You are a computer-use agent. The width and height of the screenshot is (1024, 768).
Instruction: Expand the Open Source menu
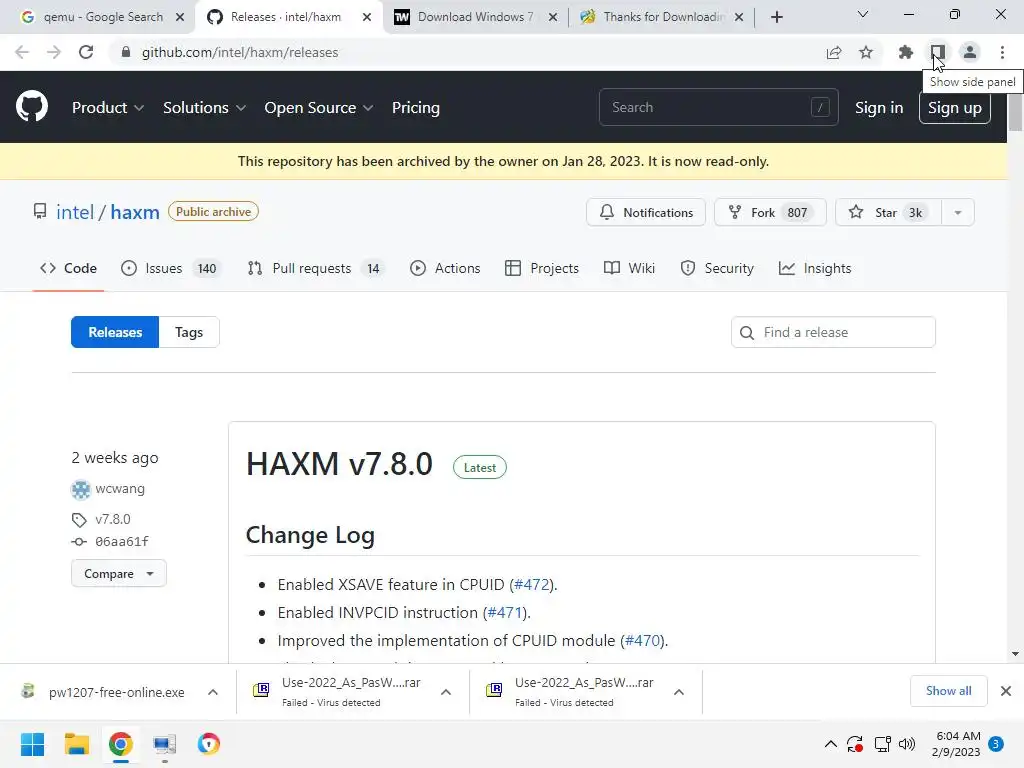319,108
